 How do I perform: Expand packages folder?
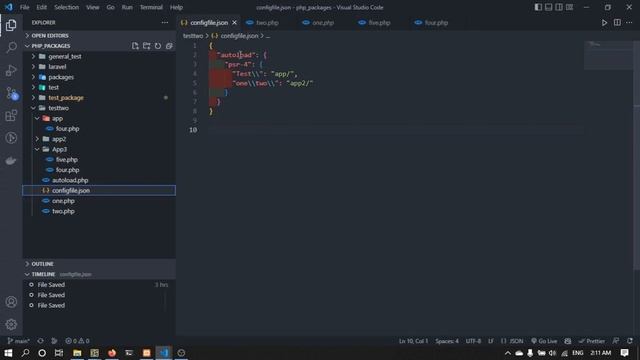99,77
